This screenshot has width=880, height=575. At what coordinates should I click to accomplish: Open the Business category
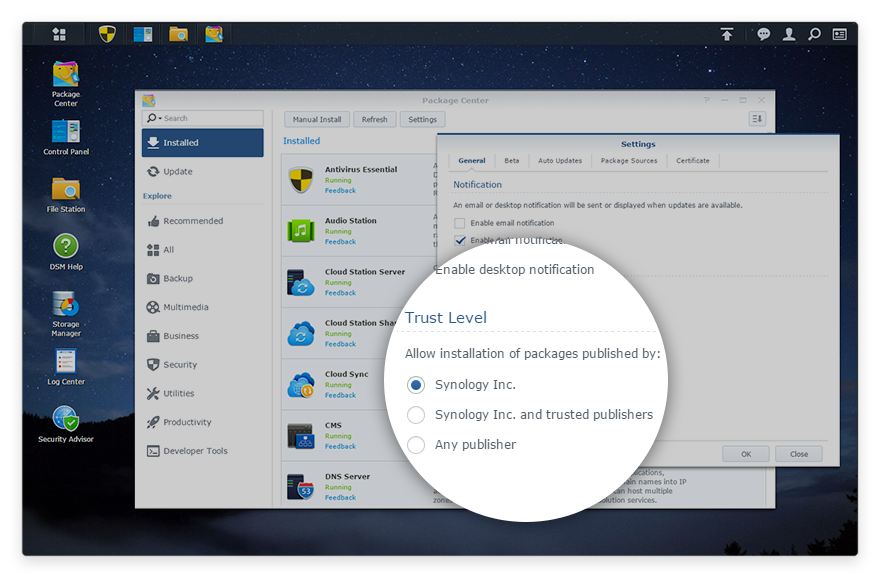pyautogui.click(x=203, y=336)
